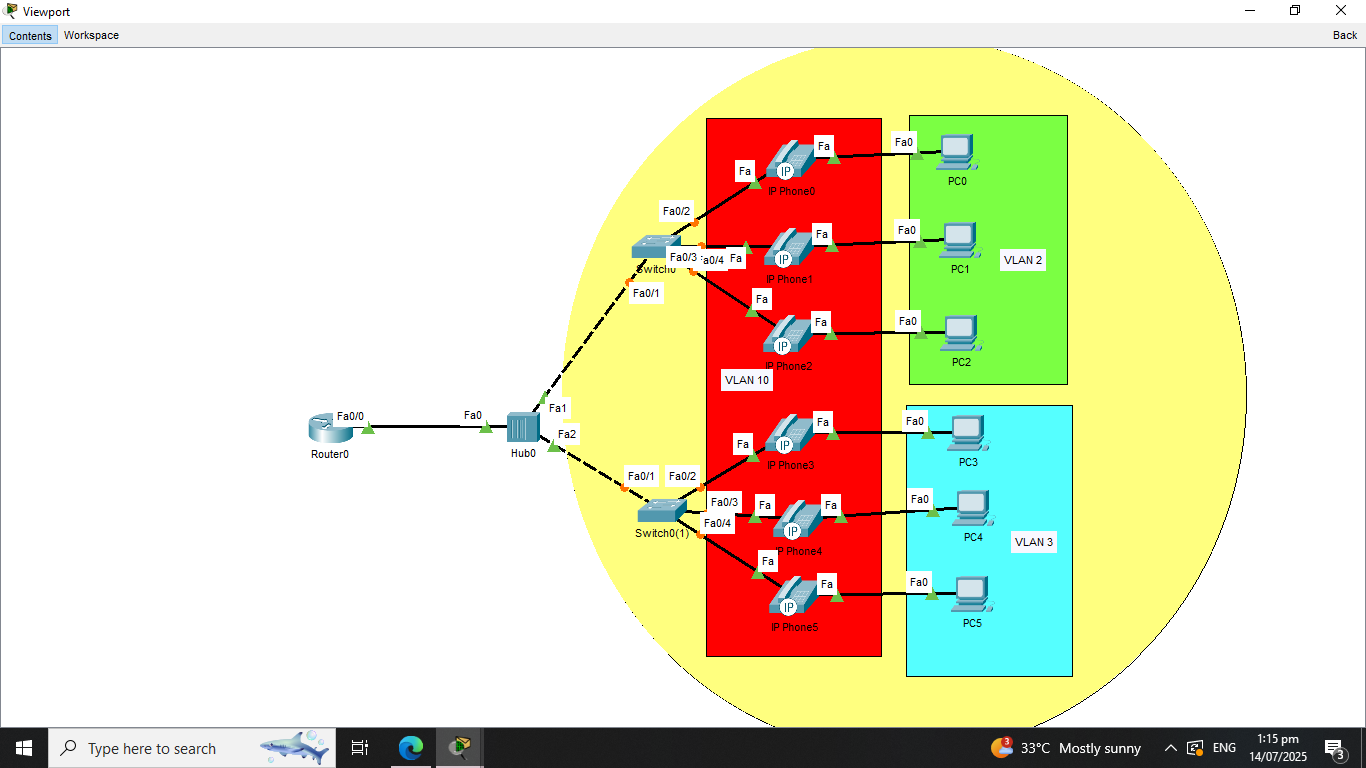Click the VLAN 3 label
Screen dimensions: 1366x768
(x=1034, y=542)
